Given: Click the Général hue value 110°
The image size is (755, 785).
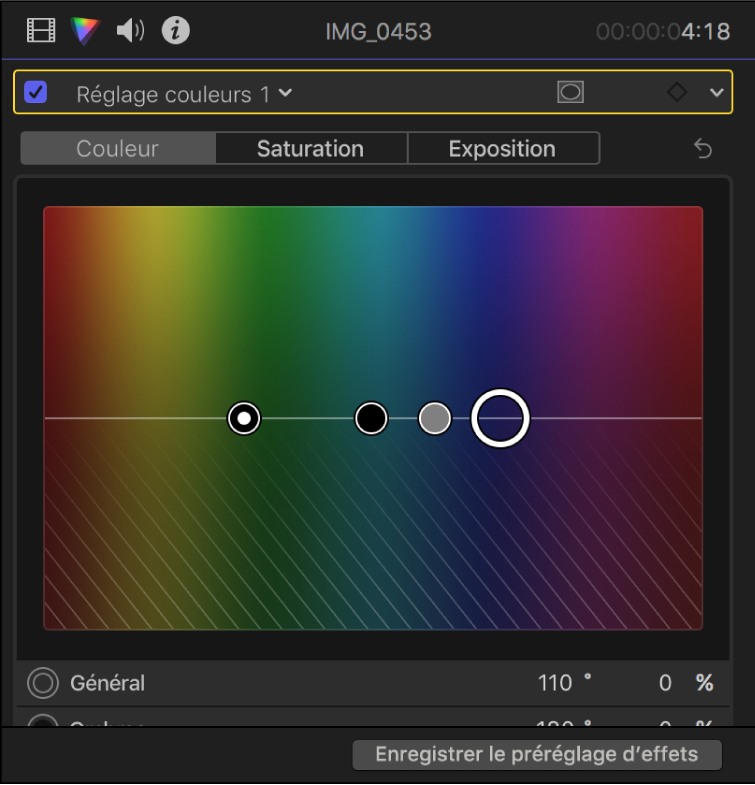Looking at the screenshot, I should point(554,683).
